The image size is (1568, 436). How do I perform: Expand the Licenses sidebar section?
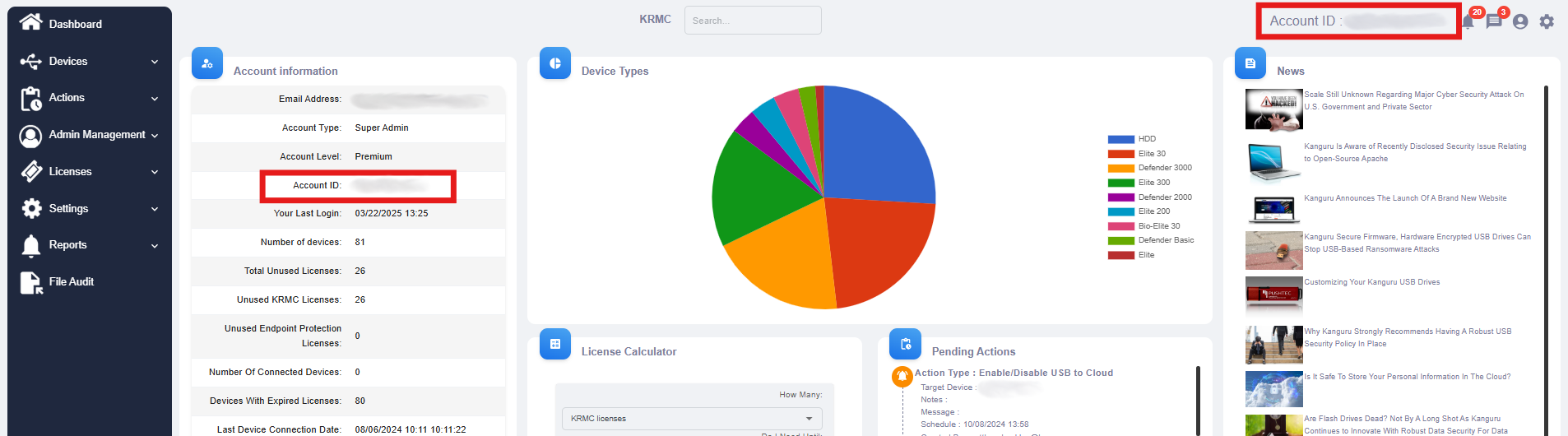click(x=89, y=172)
